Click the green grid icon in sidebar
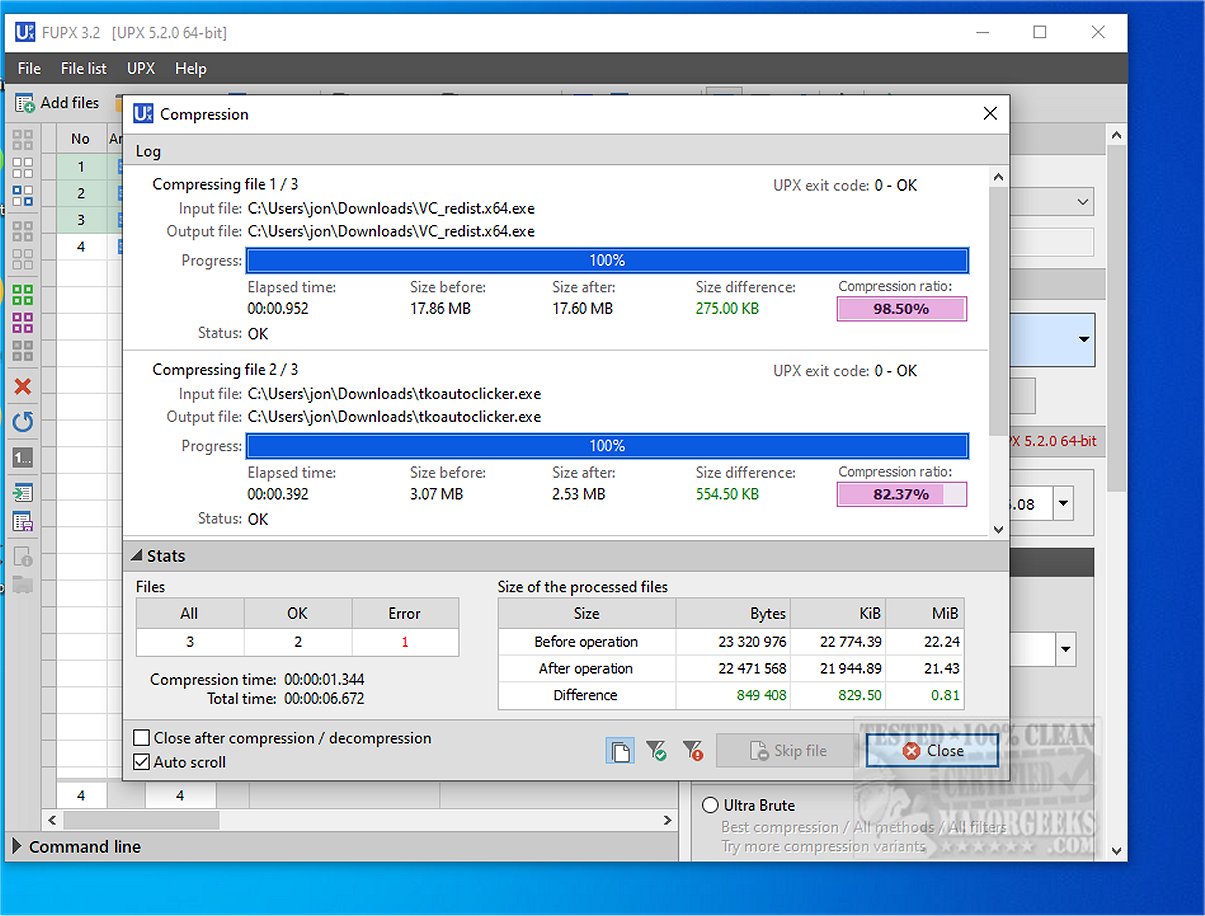Image resolution: width=1205 pixels, height=916 pixels. pos(22,294)
